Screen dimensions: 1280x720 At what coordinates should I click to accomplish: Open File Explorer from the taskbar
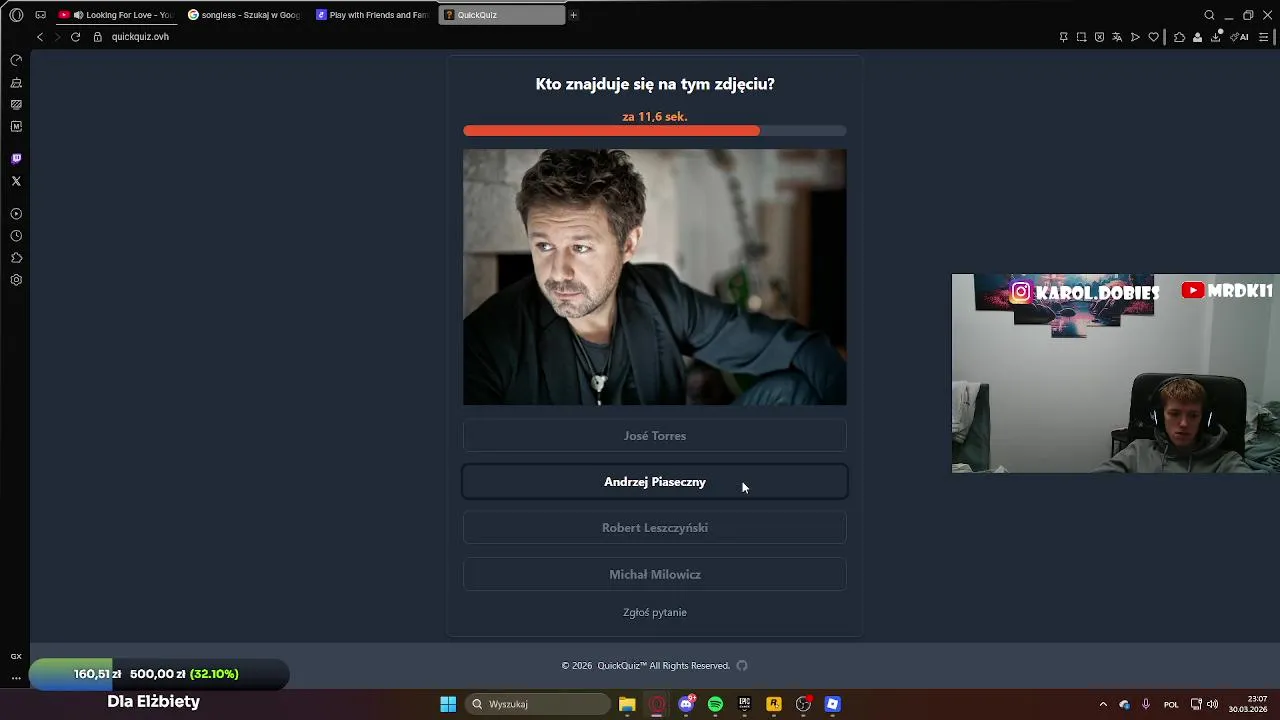click(627, 704)
